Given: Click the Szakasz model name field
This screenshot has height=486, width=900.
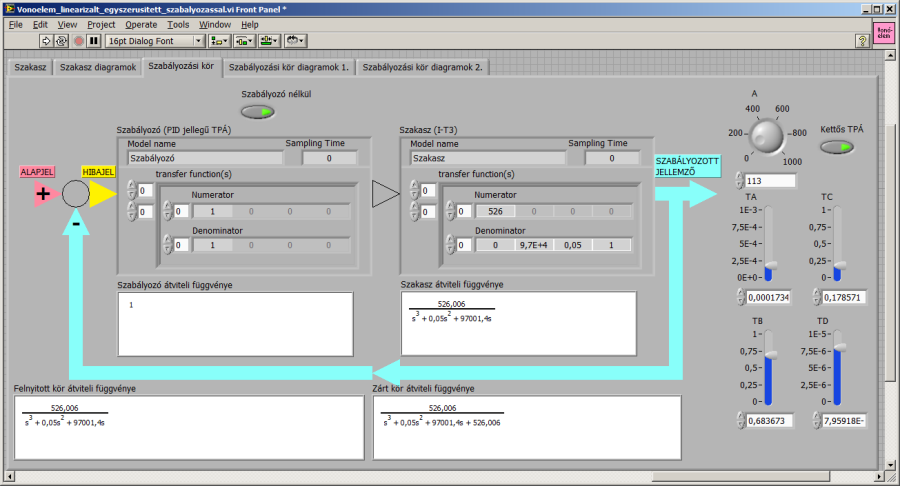Looking at the screenshot, I should (486, 158).
